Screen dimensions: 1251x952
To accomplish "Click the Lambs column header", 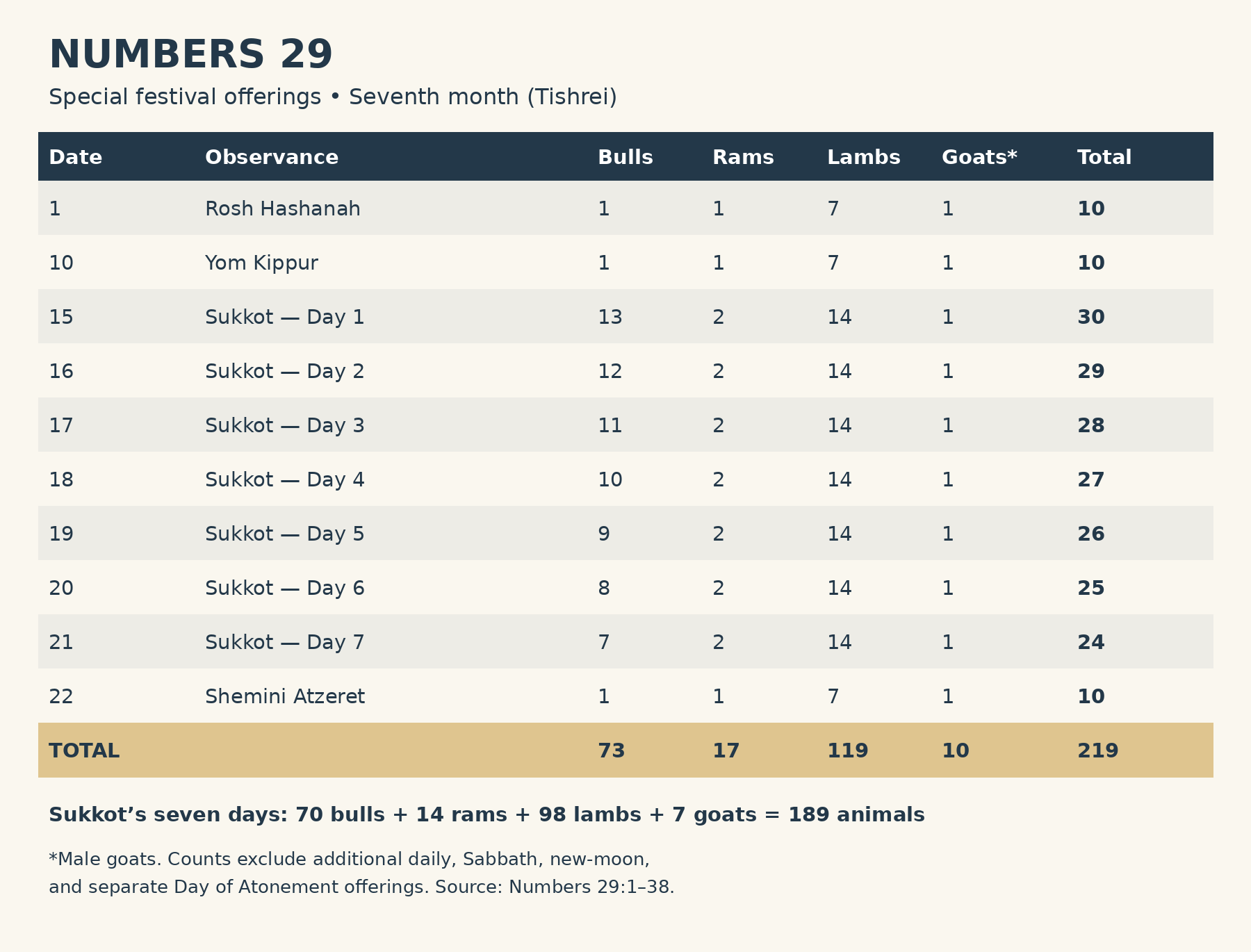I will (864, 157).
